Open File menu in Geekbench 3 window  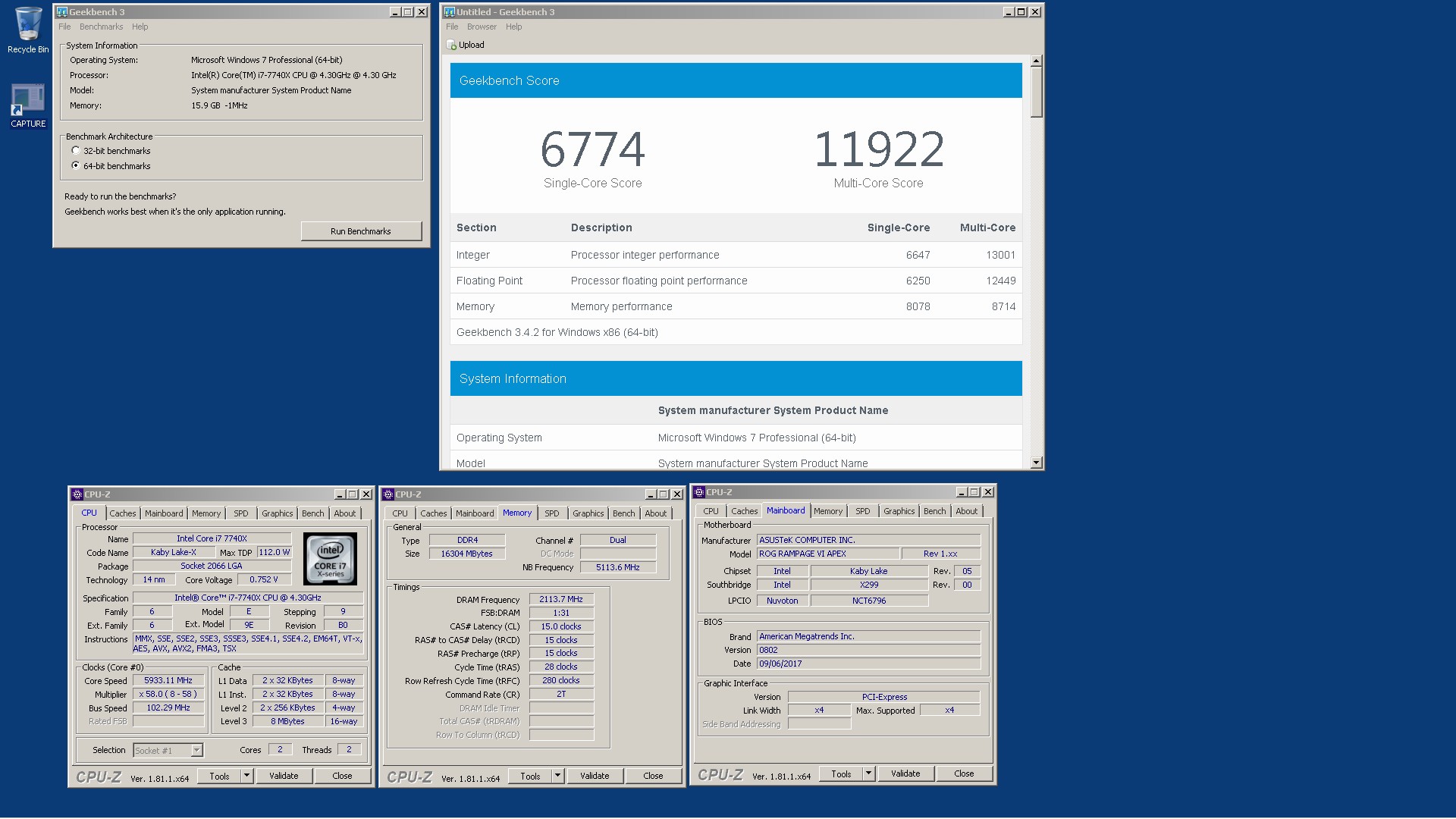(x=64, y=27)
